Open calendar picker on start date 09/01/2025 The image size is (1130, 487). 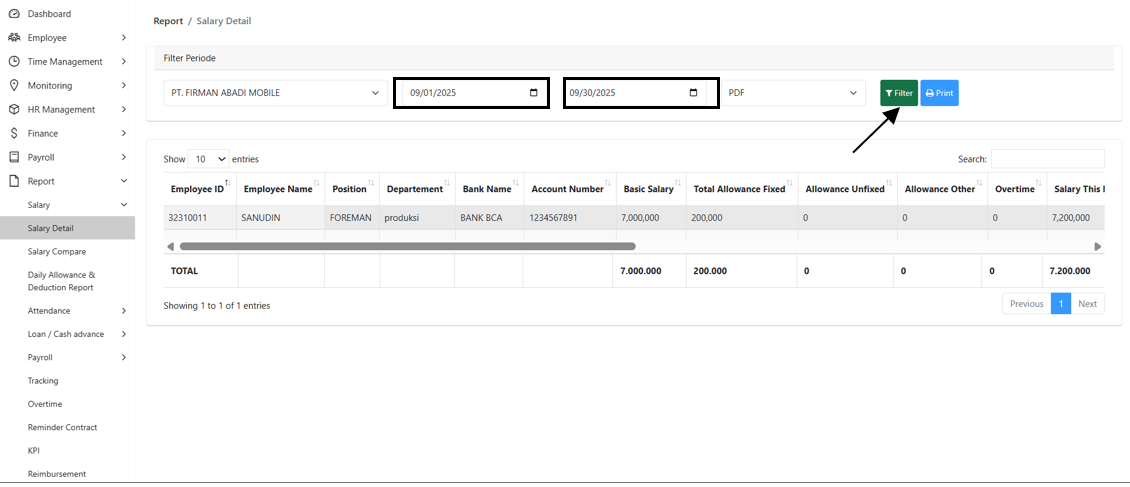[x=533, y=93]
